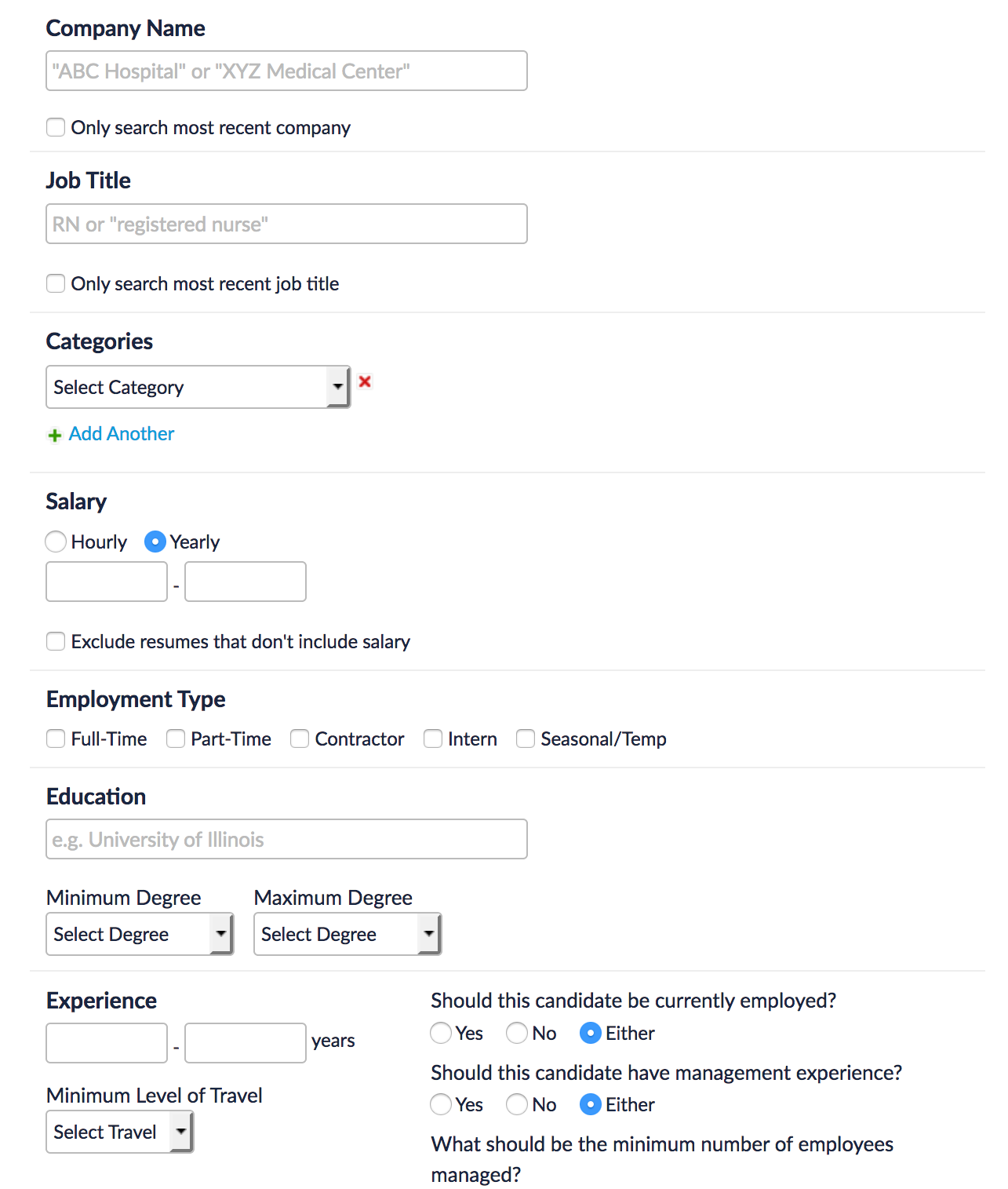Click the Add Another category link
Screen dimensions: 1008x1189
(x=122, y=434)
